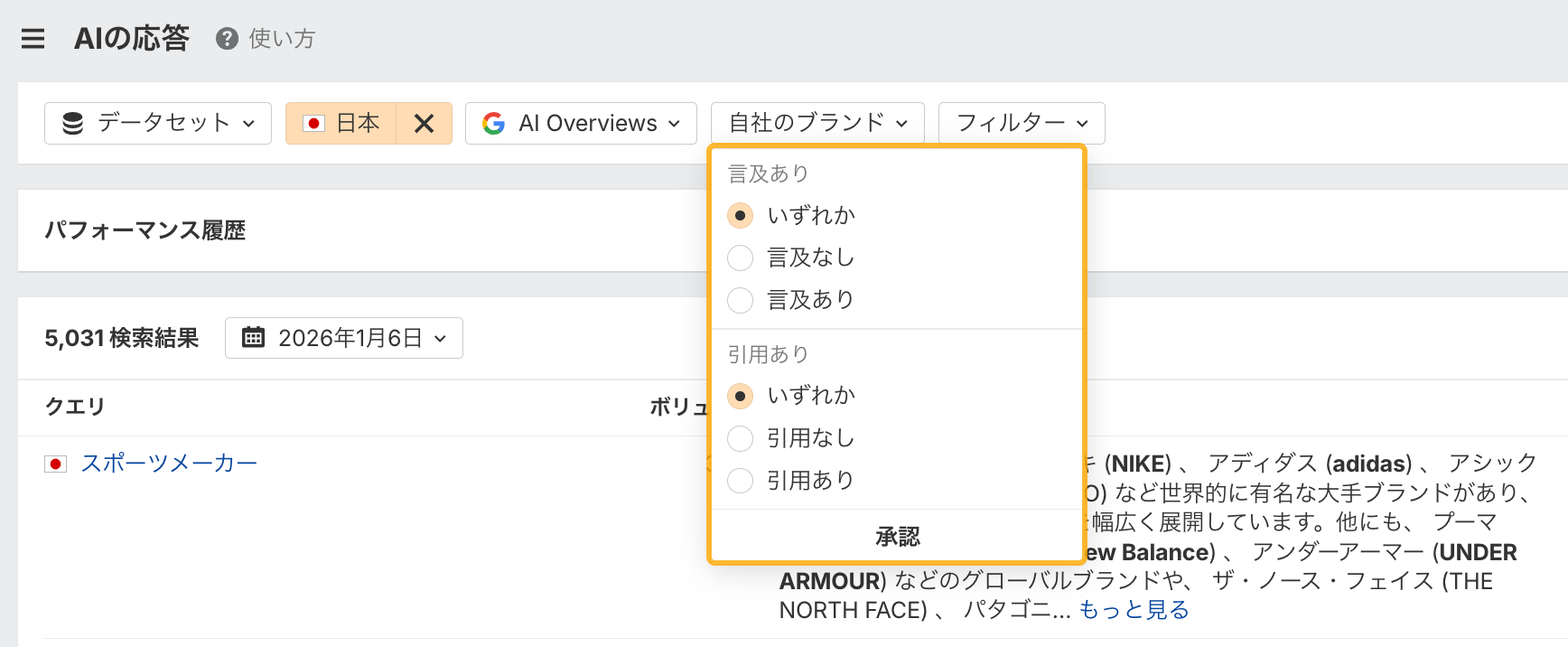Image resolution: width=1568 pixels, height=647 pixels.
Task: Remove the 日本 country filter with X
Action: click(424, 123)
